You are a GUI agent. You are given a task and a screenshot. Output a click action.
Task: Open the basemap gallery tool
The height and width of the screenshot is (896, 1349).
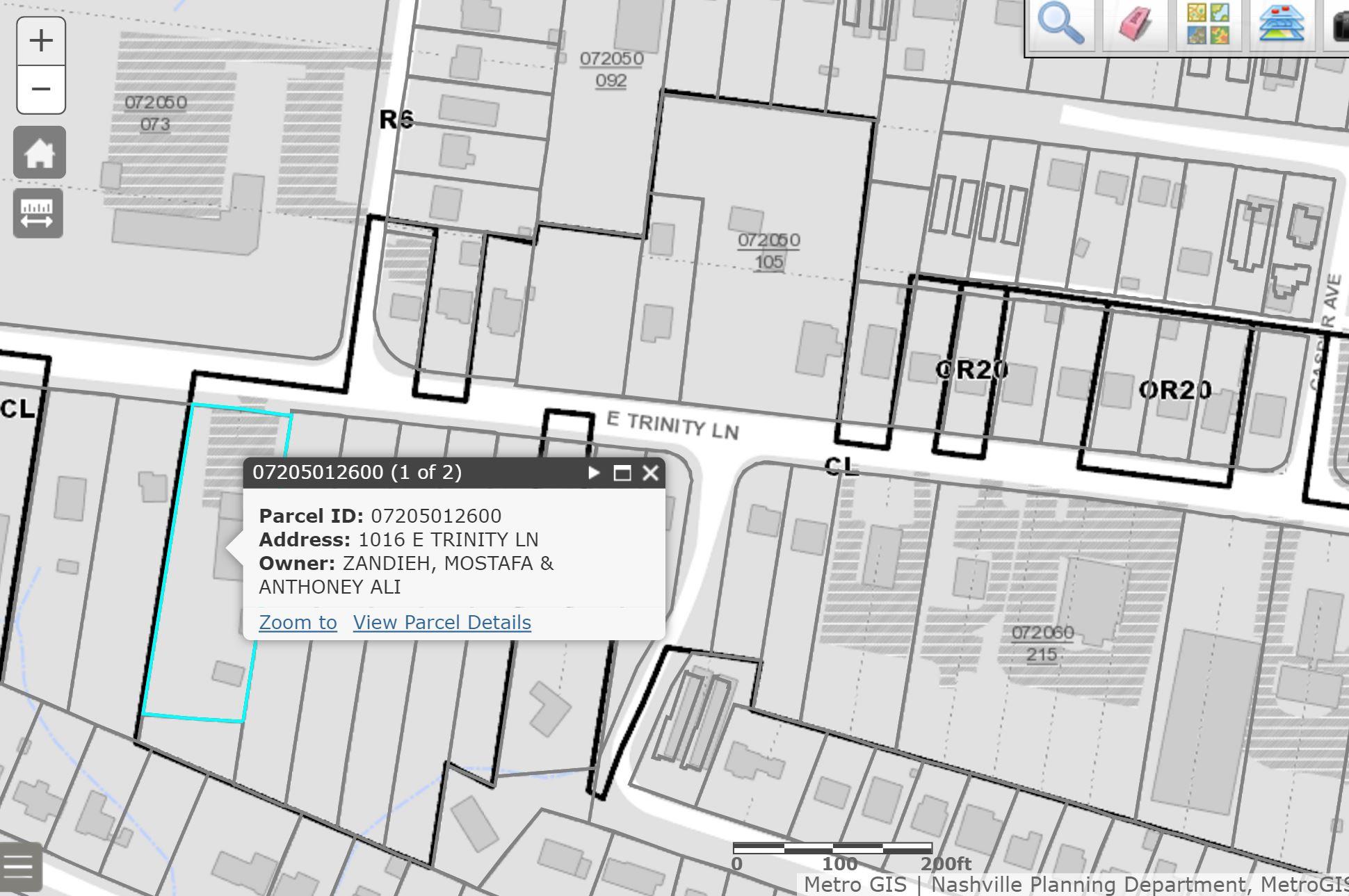(x=1208, y=24)
